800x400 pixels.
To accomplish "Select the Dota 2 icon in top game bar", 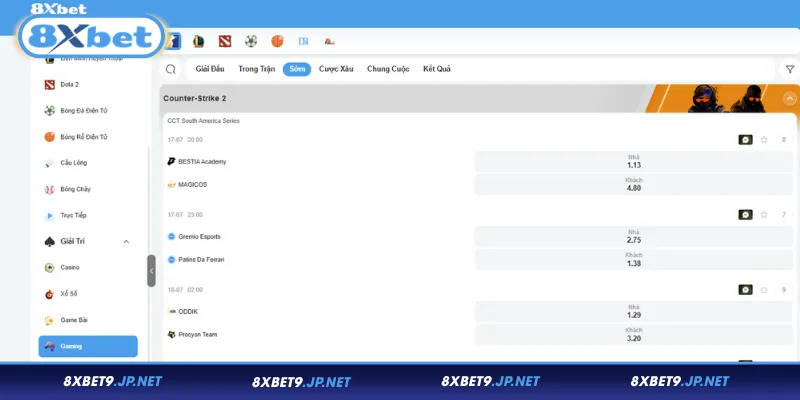I will click(x=224, y=41).
